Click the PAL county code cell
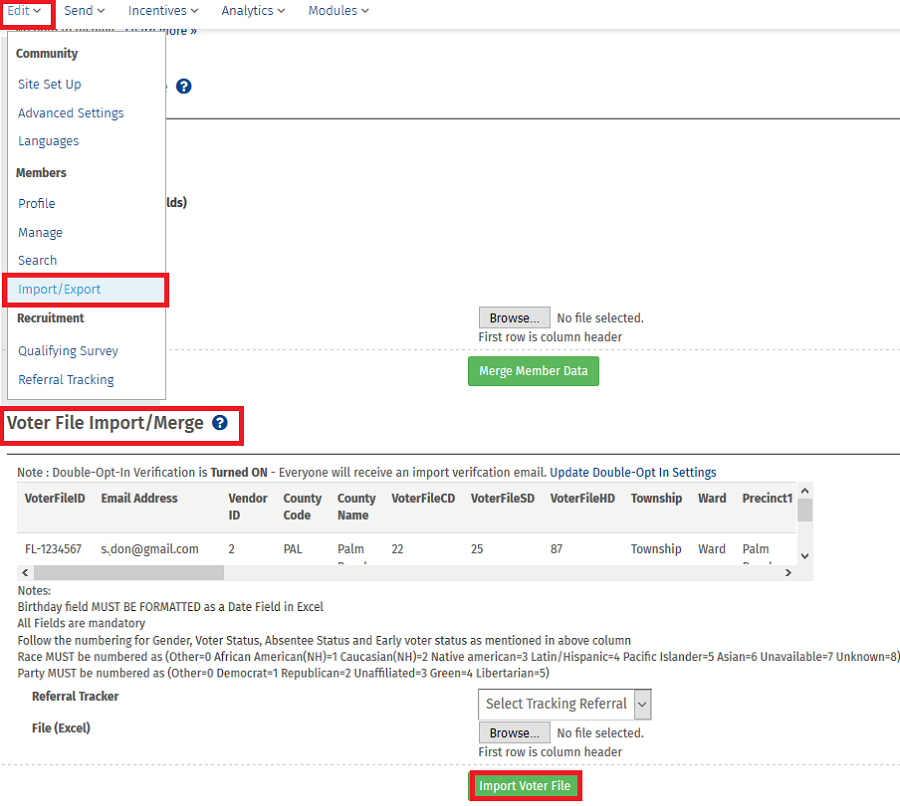 (293, 549)
